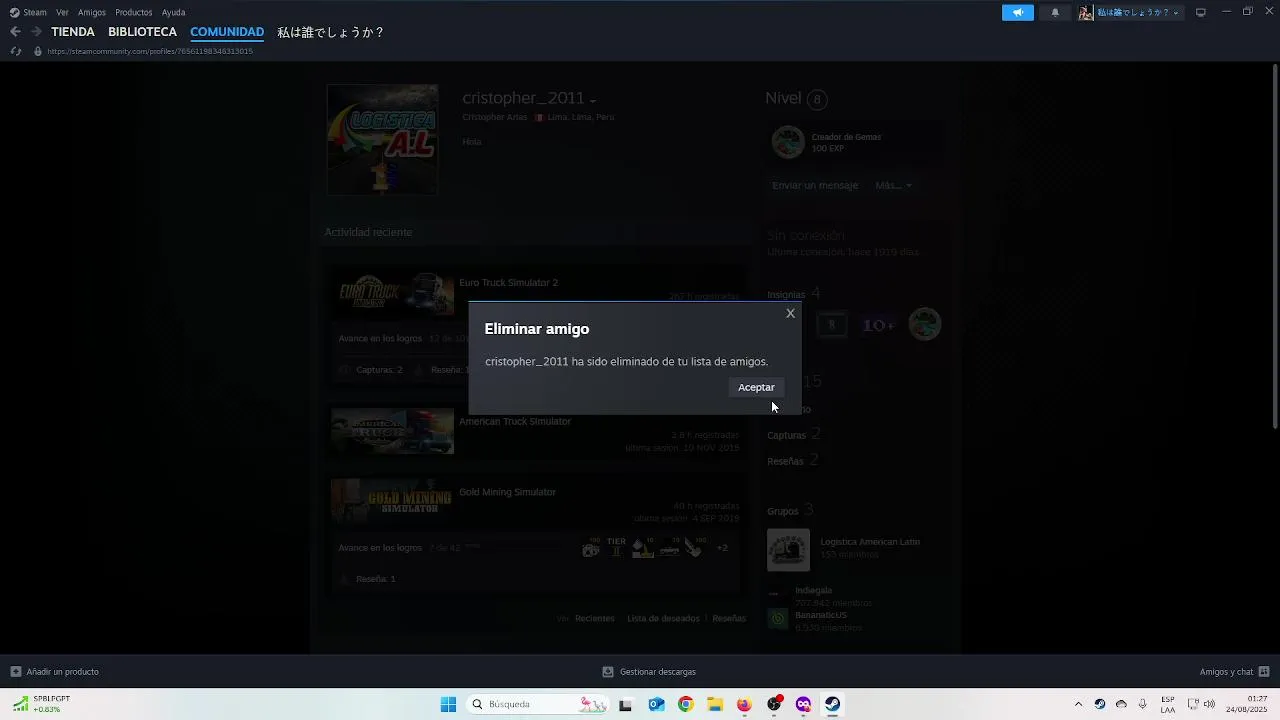
Task: Click the 10+ badge icon
Action: [878, 325]
